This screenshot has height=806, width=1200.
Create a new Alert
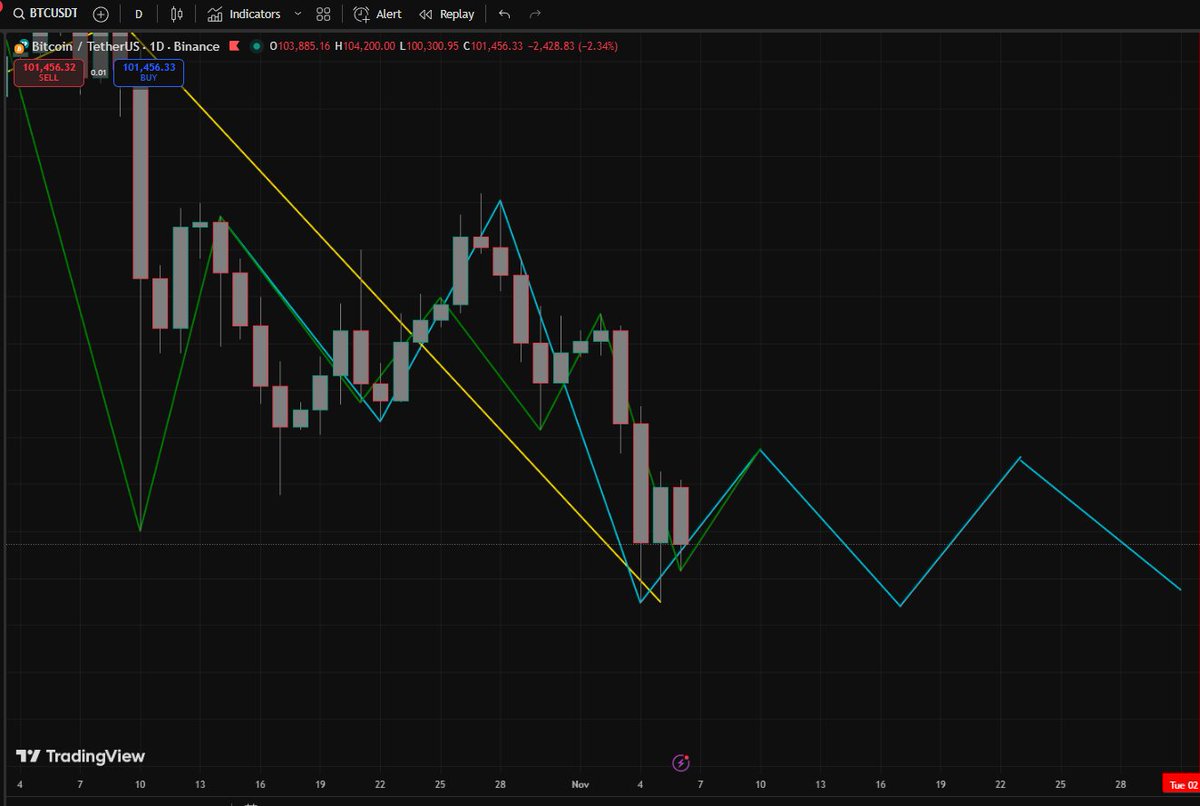coord(378,14)
